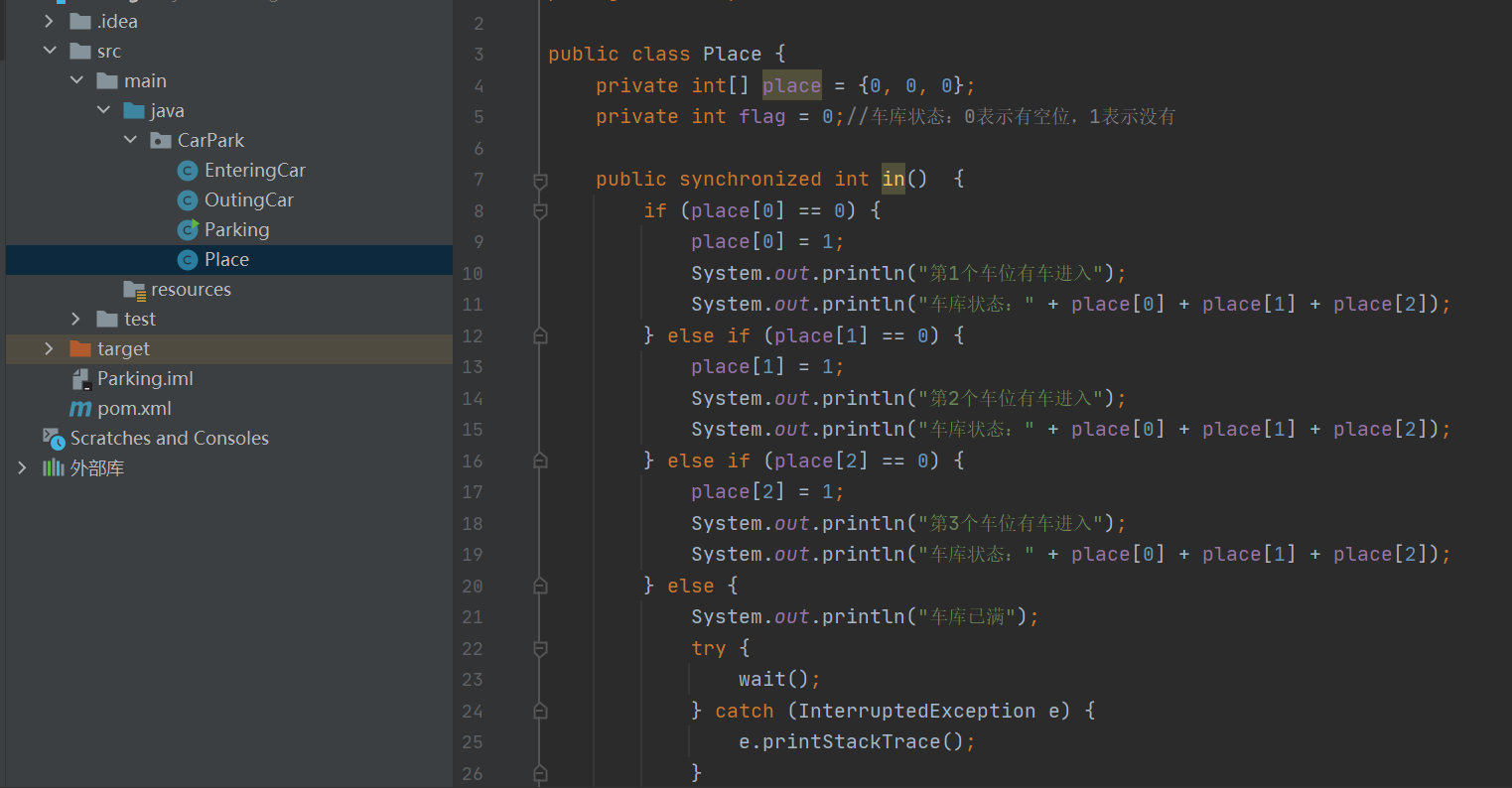This screenshot has height=788, width=1512.
Task: Click the 外部库 library icon
Action: (54, 467)
